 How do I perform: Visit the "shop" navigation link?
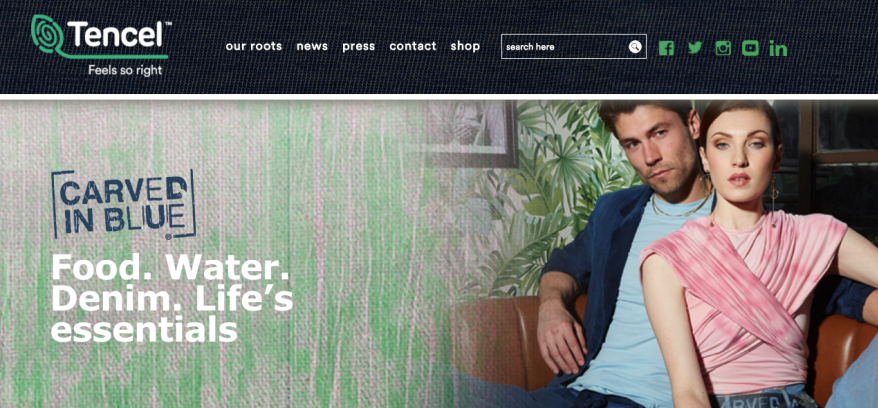coord(465,46)
